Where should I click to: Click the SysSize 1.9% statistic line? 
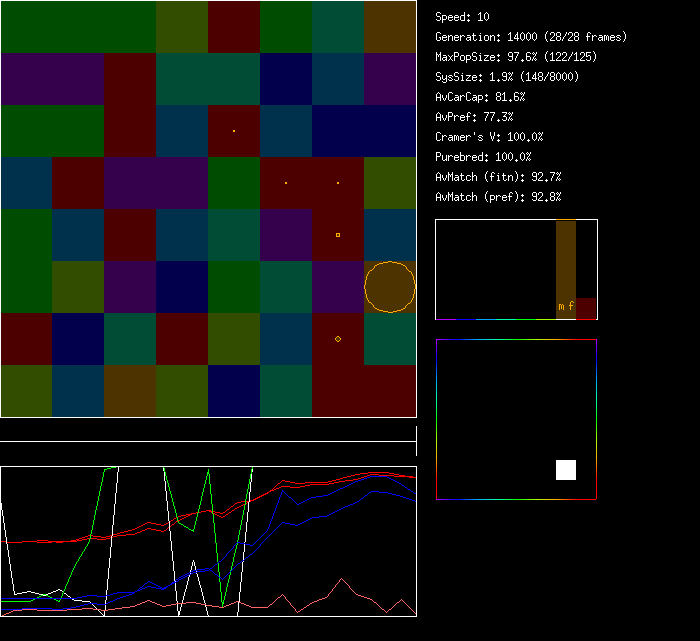(507, 77)
